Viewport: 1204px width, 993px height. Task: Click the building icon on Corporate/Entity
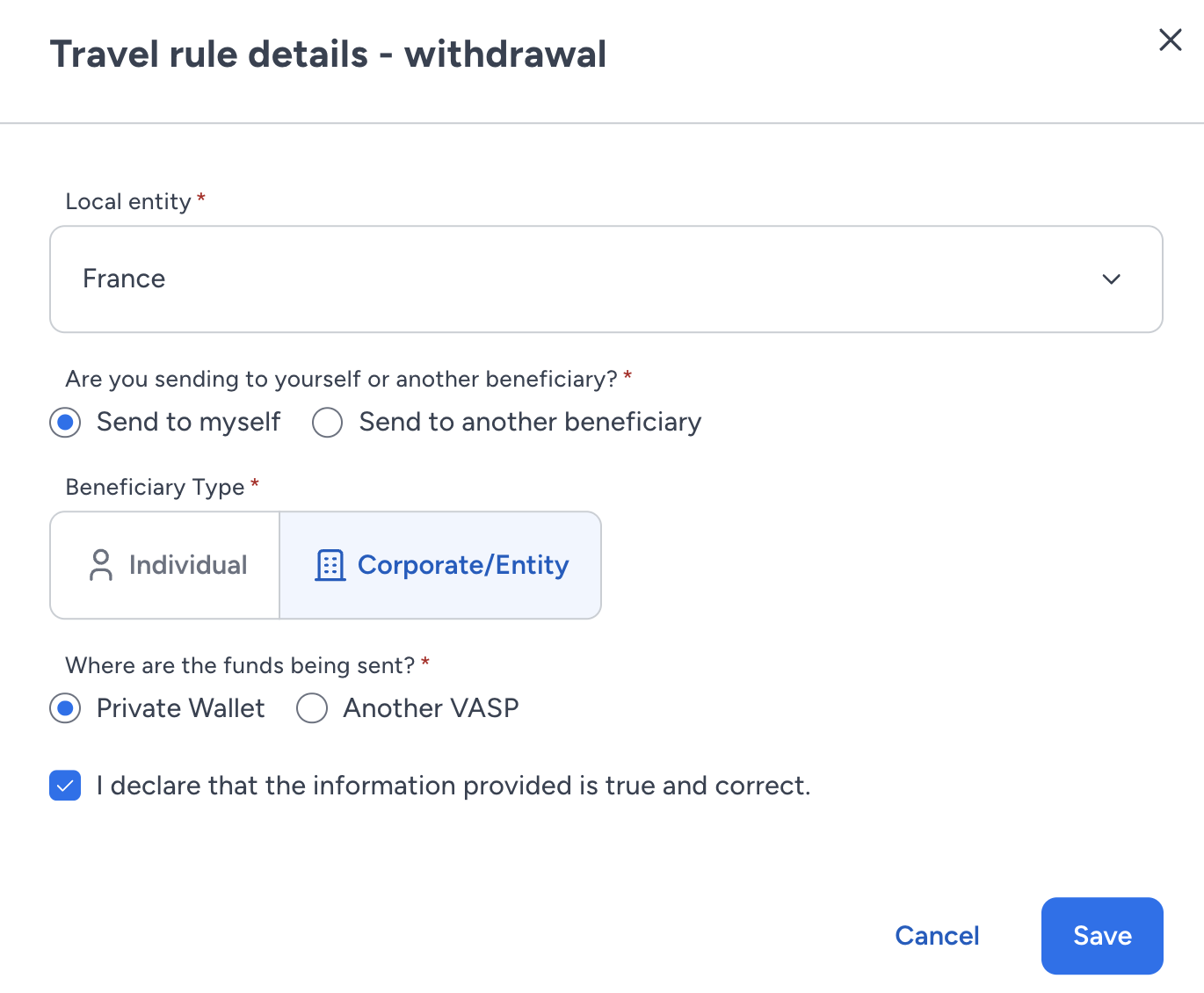(x=330, y=565)
